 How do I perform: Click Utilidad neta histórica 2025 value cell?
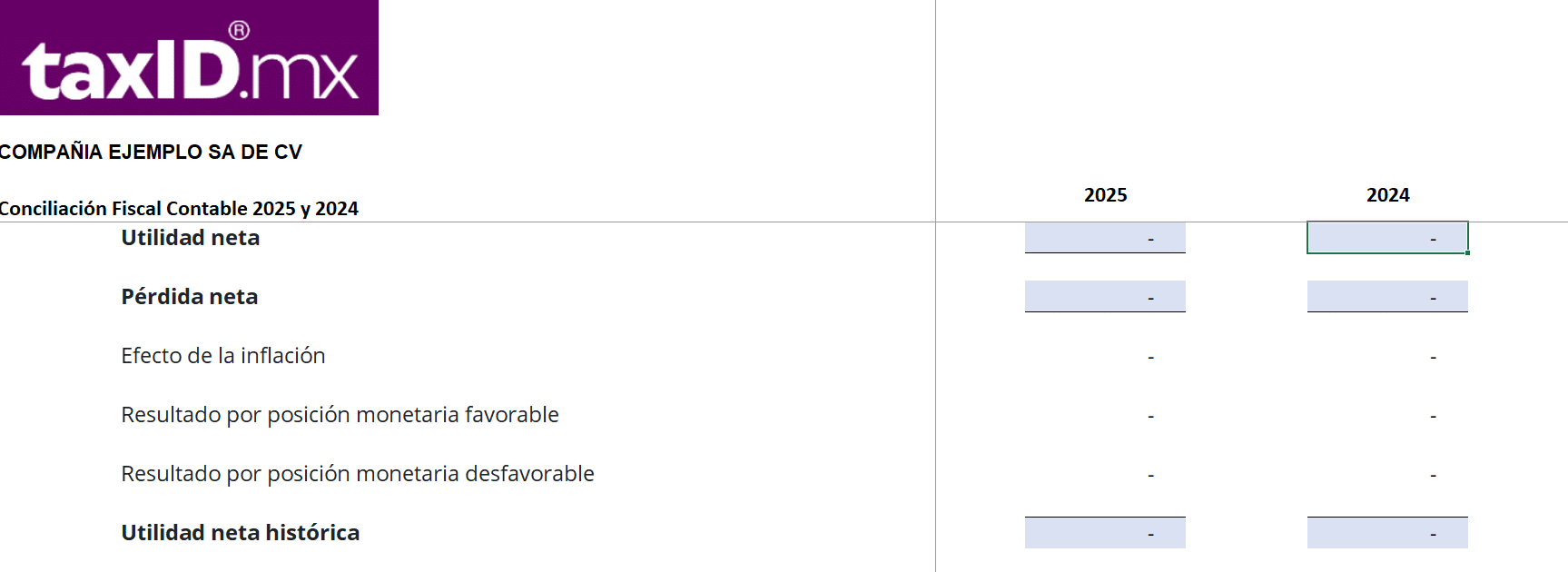pos(1105,533)
